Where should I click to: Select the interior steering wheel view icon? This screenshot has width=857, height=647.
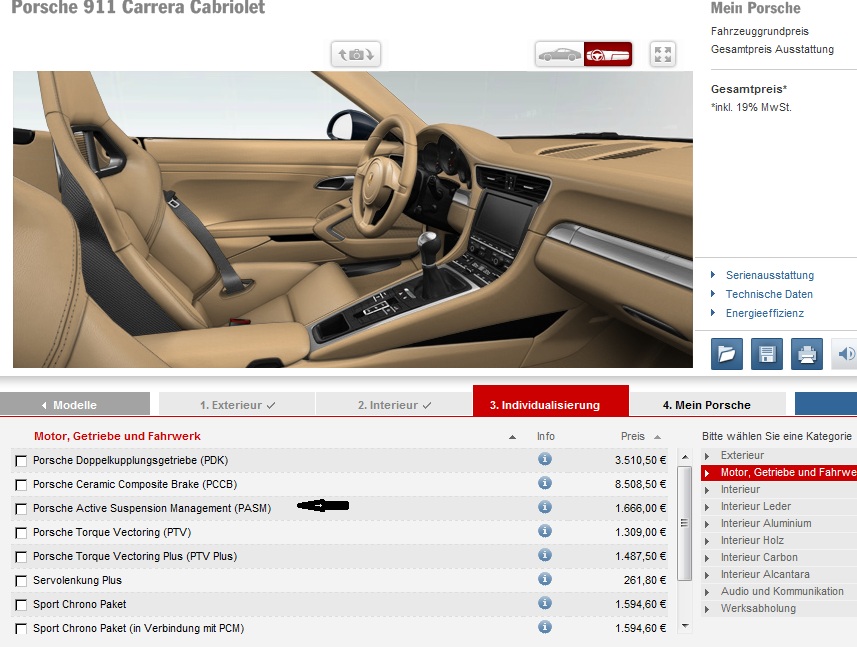coord(608,55)
